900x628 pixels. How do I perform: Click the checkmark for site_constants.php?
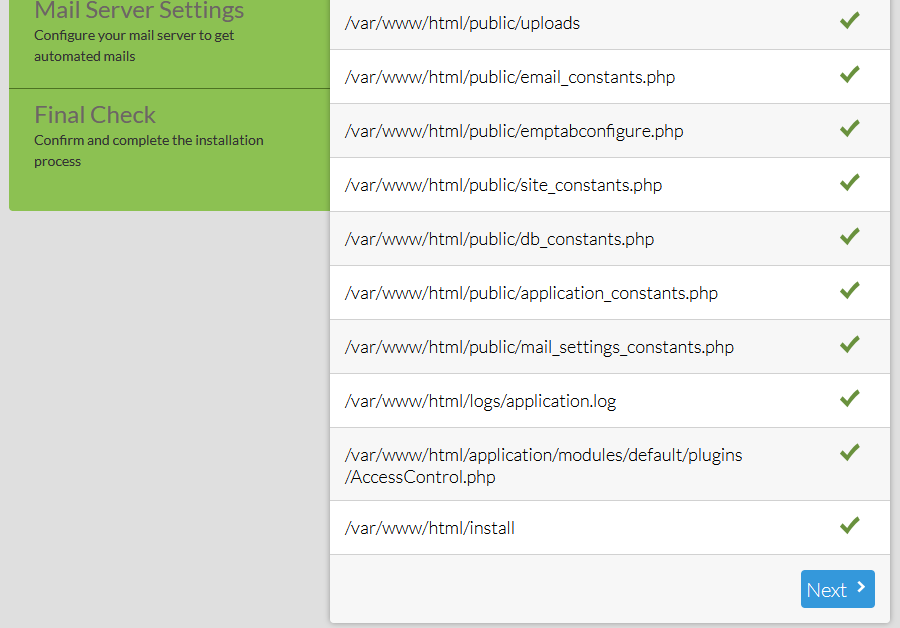pos(850,182)
